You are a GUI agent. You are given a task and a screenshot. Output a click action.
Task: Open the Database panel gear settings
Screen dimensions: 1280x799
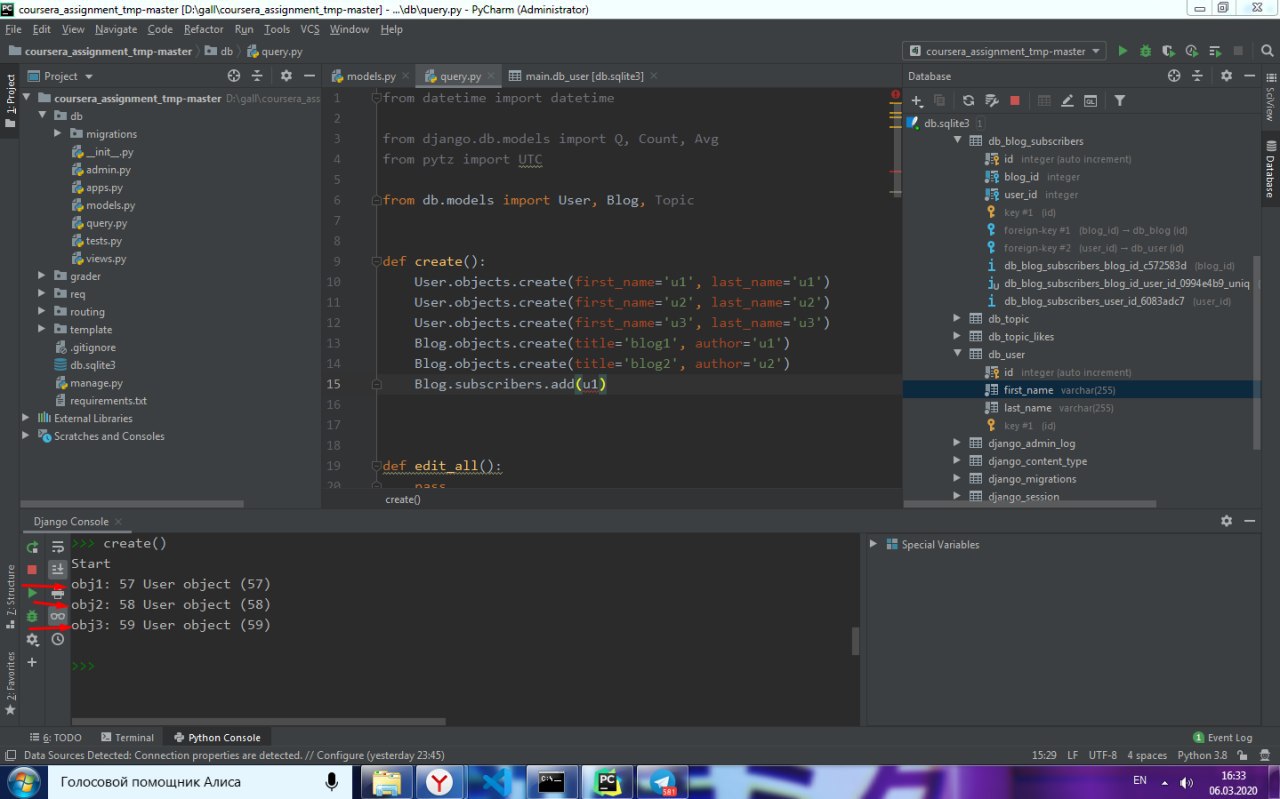pos(1226,76)
